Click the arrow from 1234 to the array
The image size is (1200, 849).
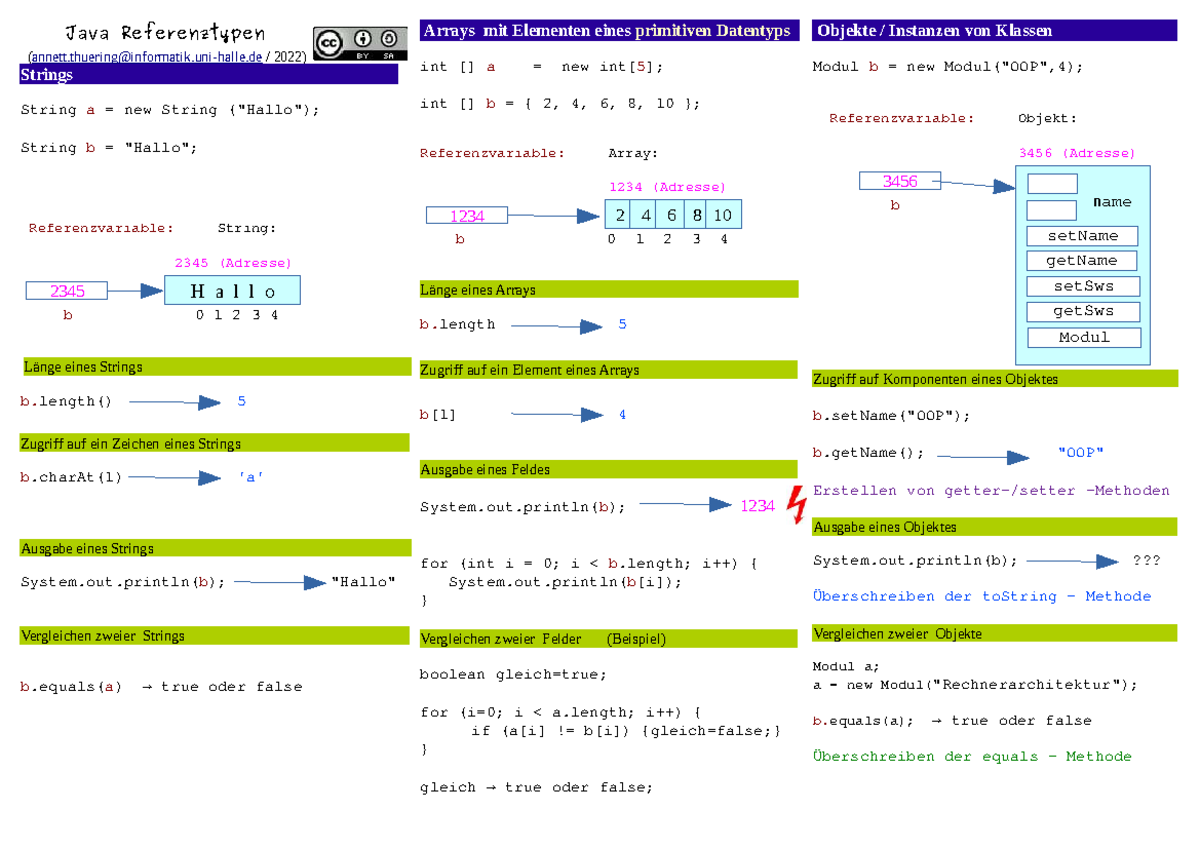[554, 215]
